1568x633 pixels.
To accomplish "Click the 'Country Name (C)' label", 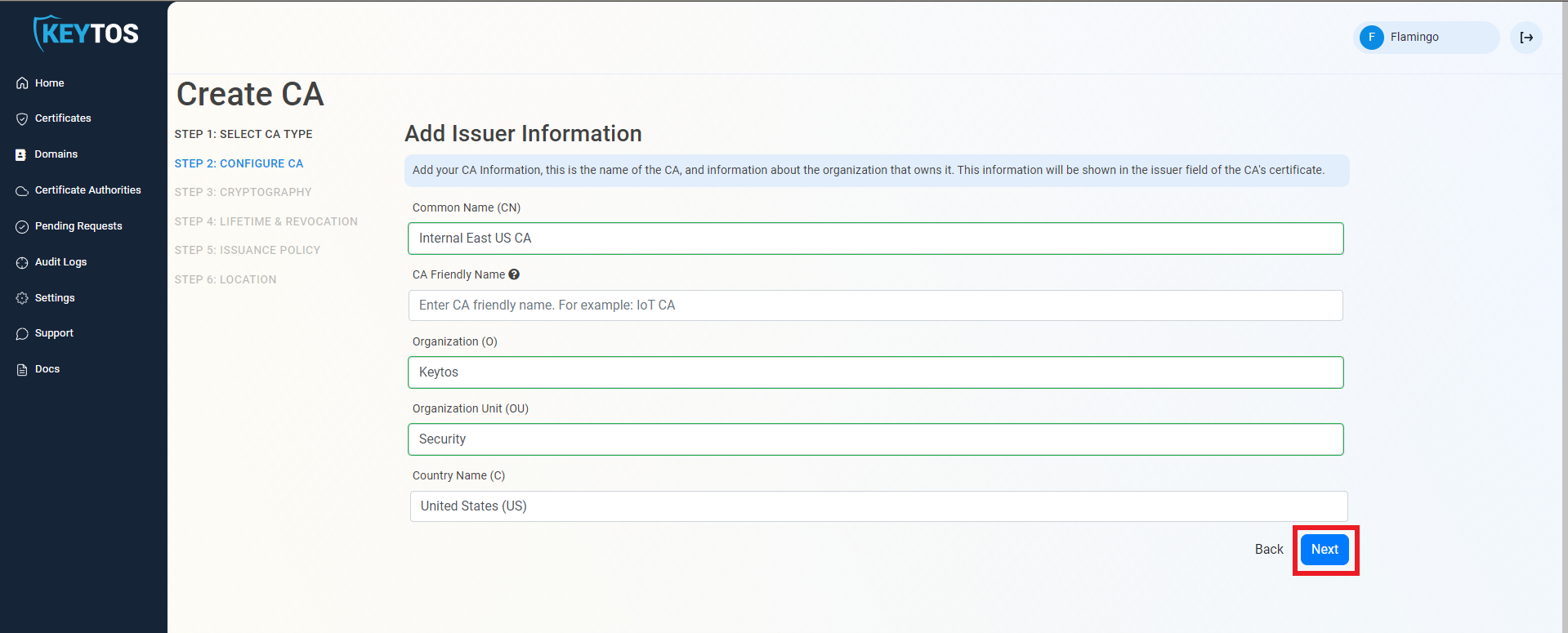I will click(x=459, y=475).
